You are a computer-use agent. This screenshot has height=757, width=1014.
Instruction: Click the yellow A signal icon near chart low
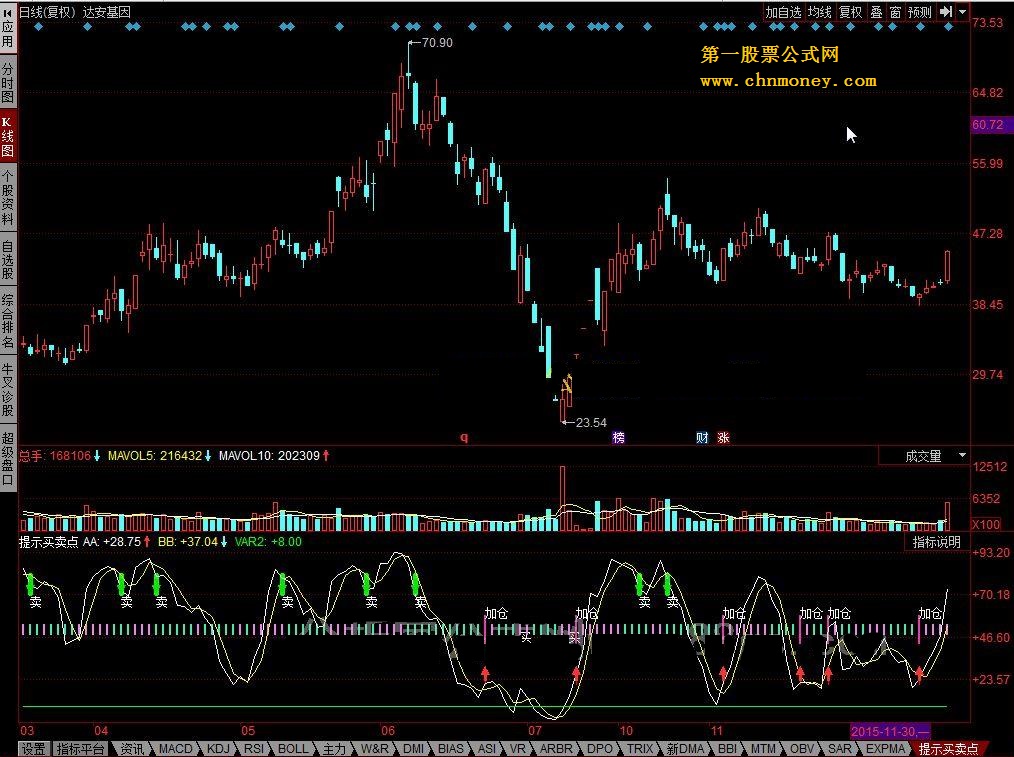(x=567, y=384)
